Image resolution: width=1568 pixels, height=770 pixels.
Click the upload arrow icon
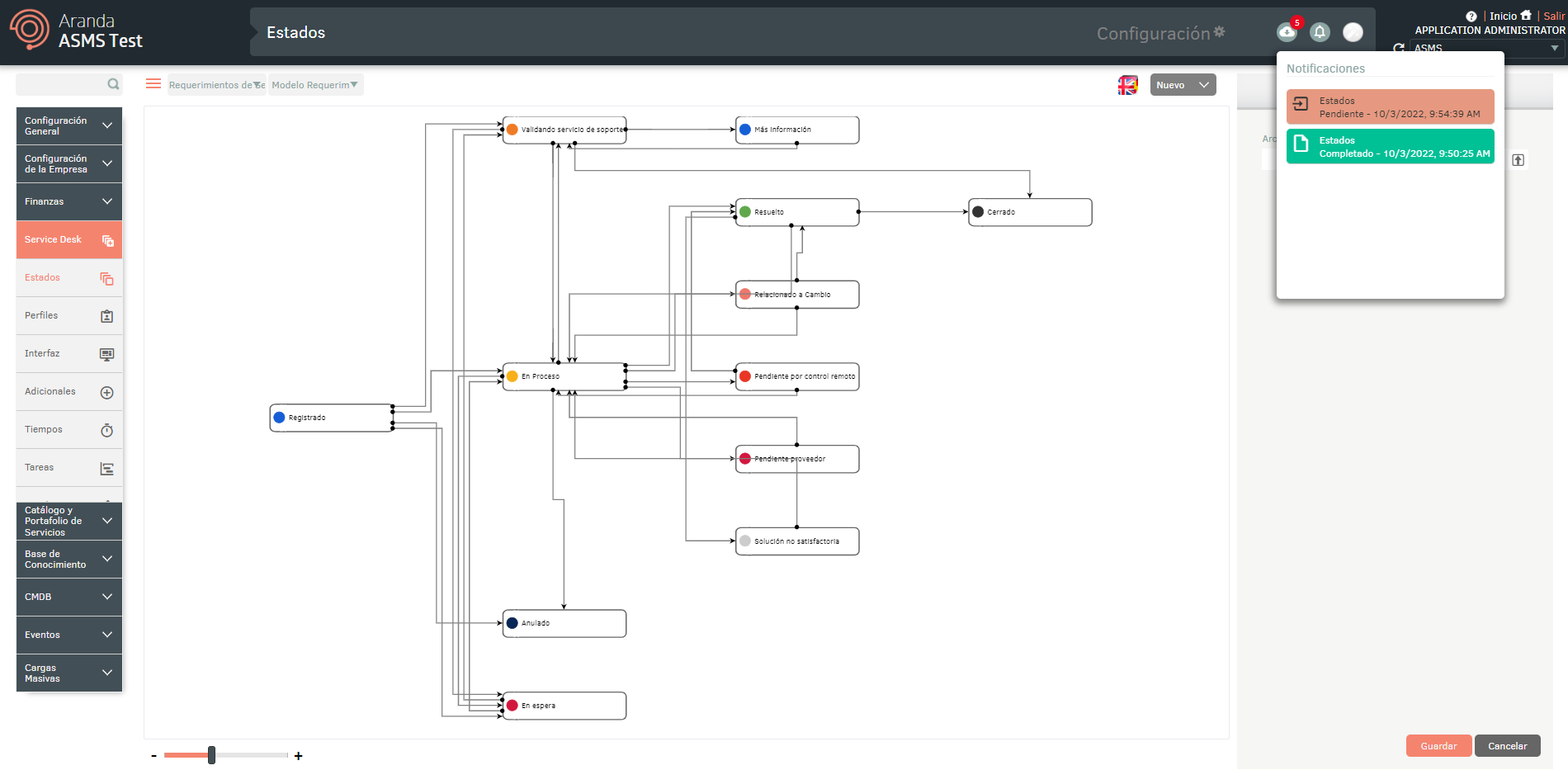coord(1518,160)
